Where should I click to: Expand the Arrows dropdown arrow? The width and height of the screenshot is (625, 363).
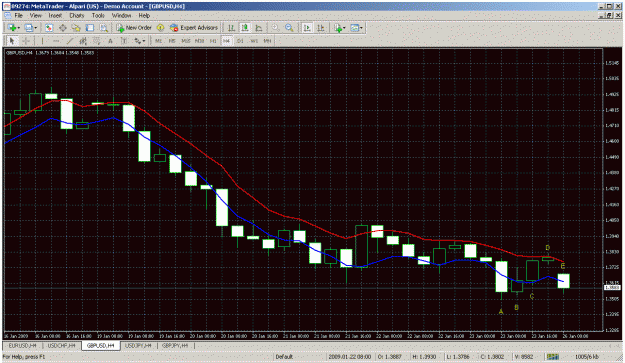(144, 41)
